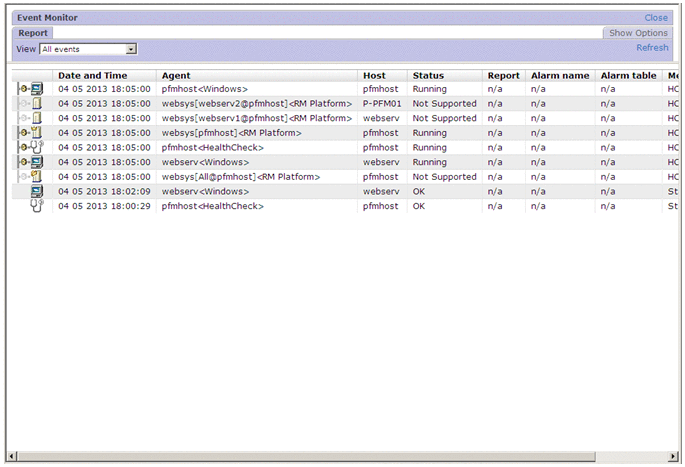Click the 18:02:09 webserv<Windows> computer icon

[37, 191]
